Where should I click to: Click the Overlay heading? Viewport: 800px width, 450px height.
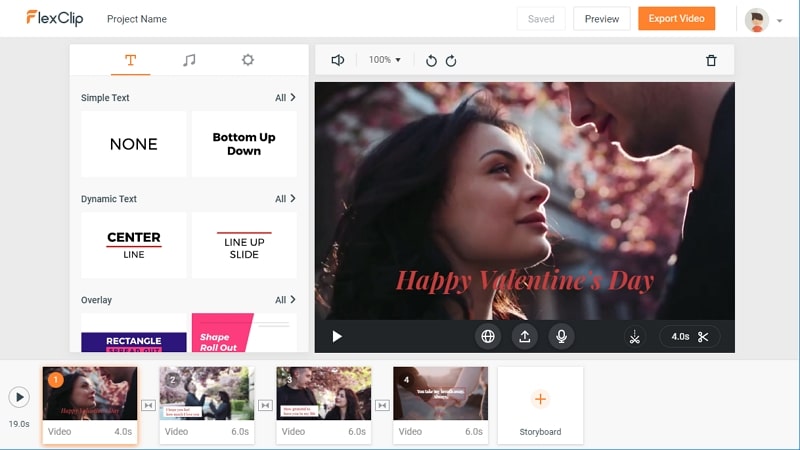(x=96, y=299)
